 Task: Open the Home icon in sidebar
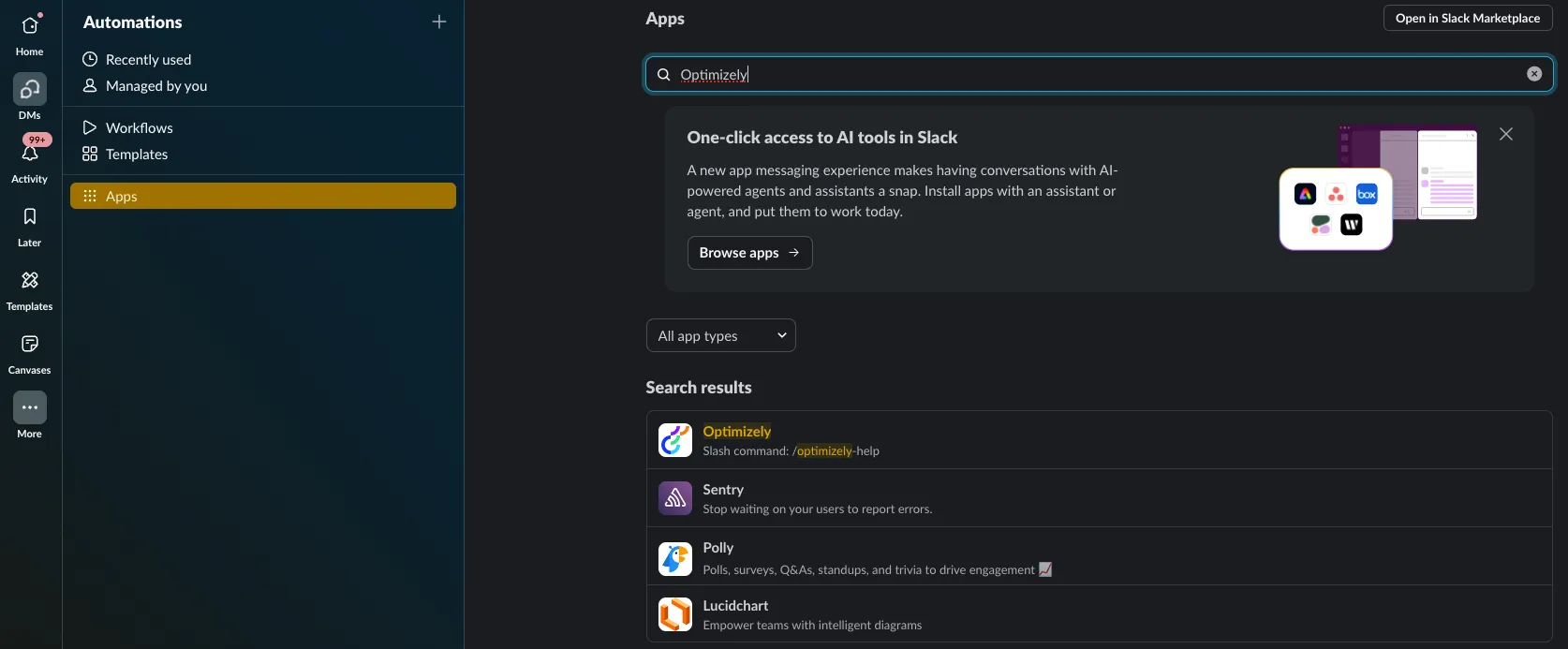coord(30,26)
